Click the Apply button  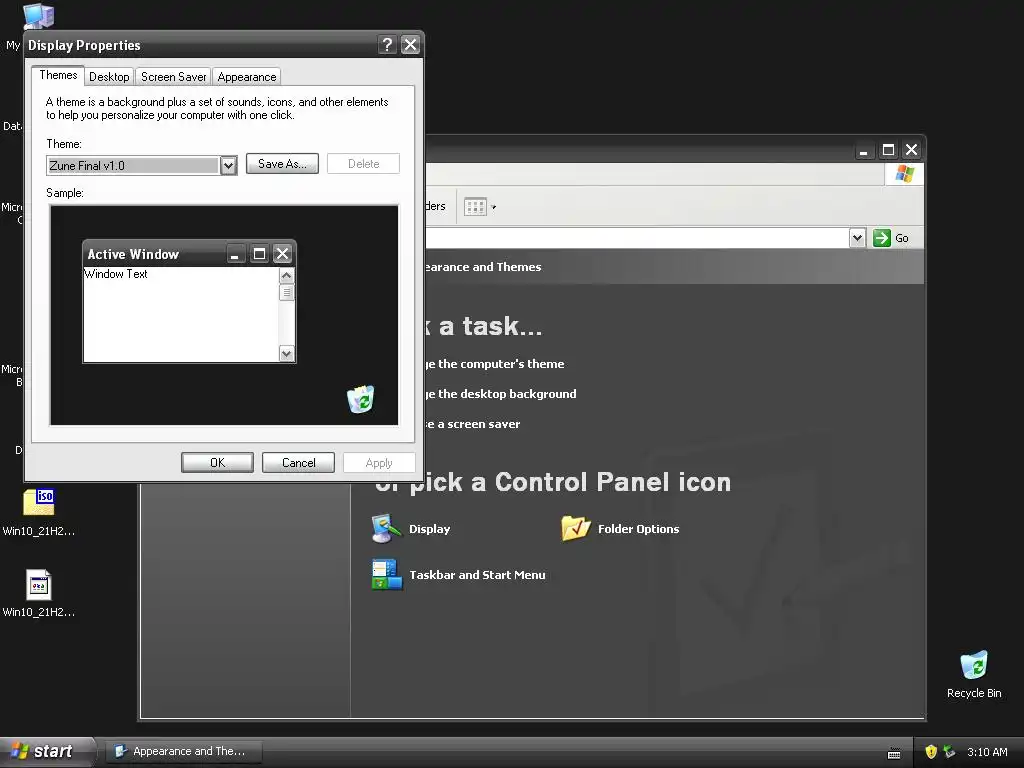[379, 462]
